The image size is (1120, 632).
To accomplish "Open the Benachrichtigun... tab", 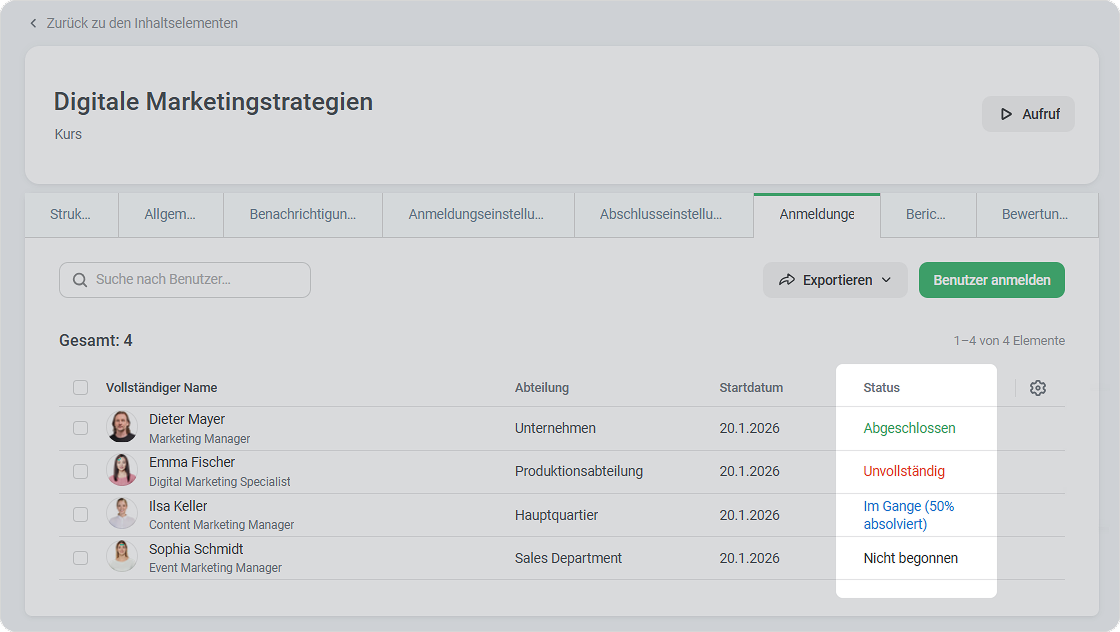I will (x=303, y=215).
